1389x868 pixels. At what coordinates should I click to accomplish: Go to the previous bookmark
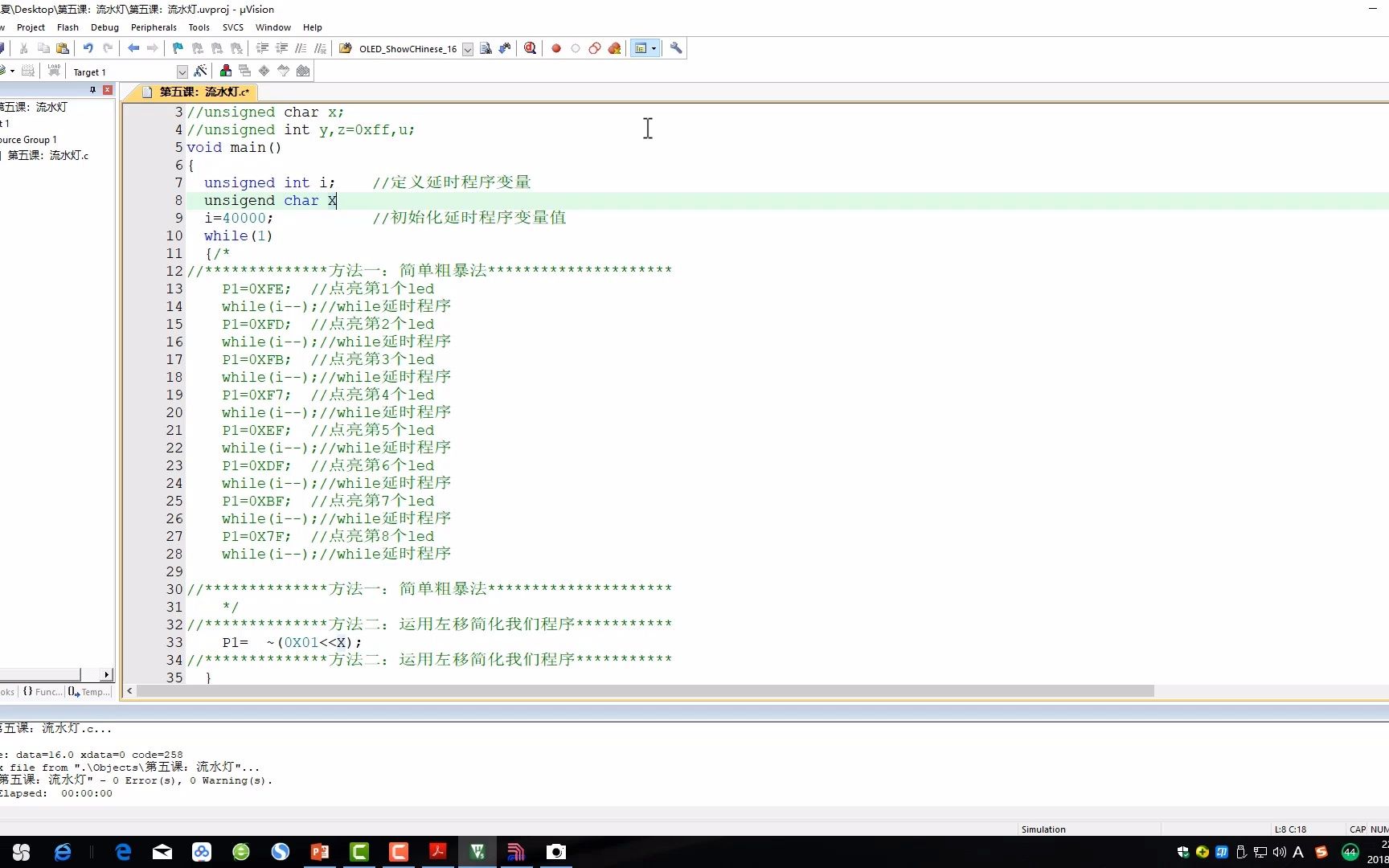197,48
